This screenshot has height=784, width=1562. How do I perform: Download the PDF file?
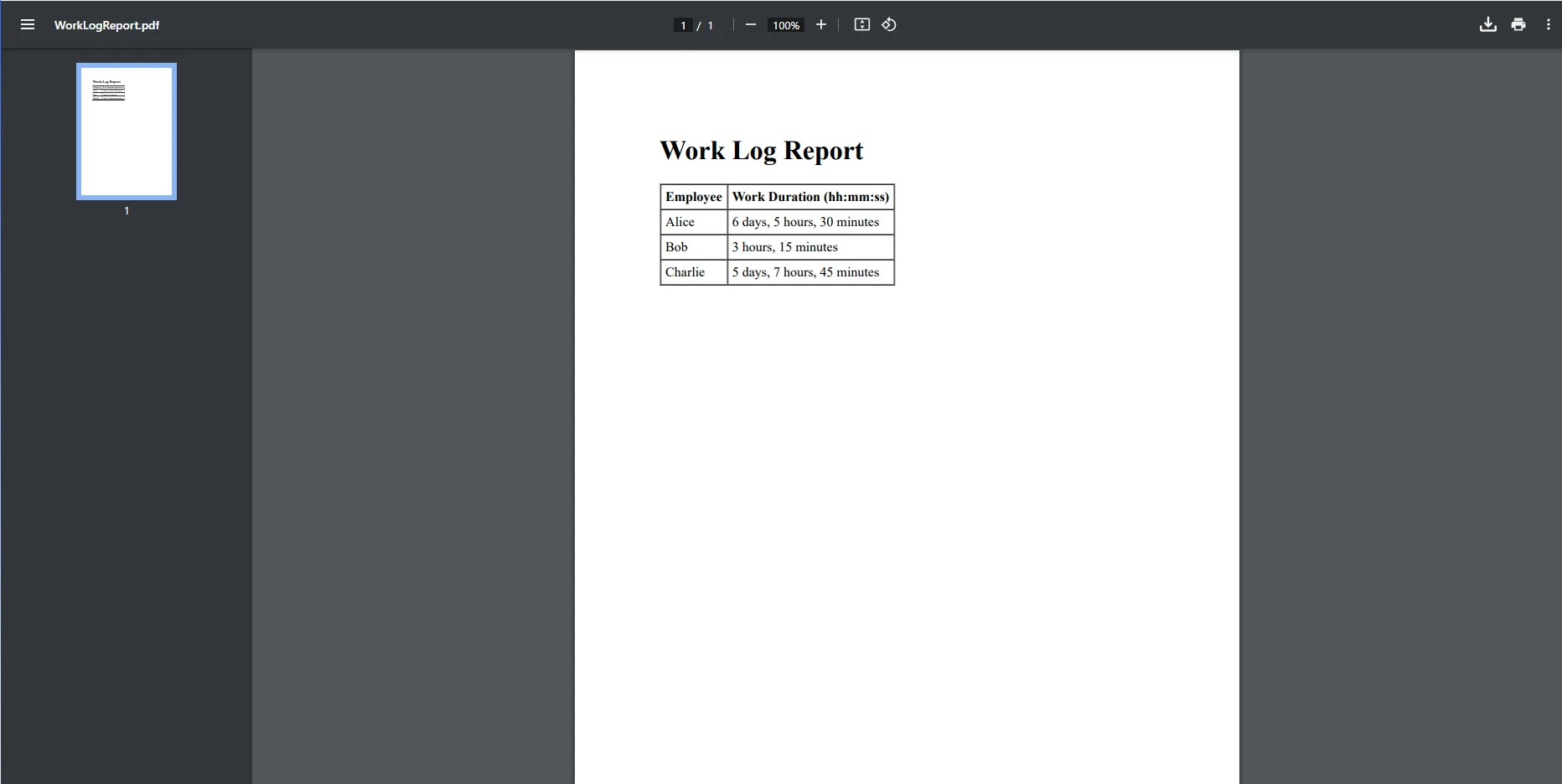click(x=1488, y=24)
